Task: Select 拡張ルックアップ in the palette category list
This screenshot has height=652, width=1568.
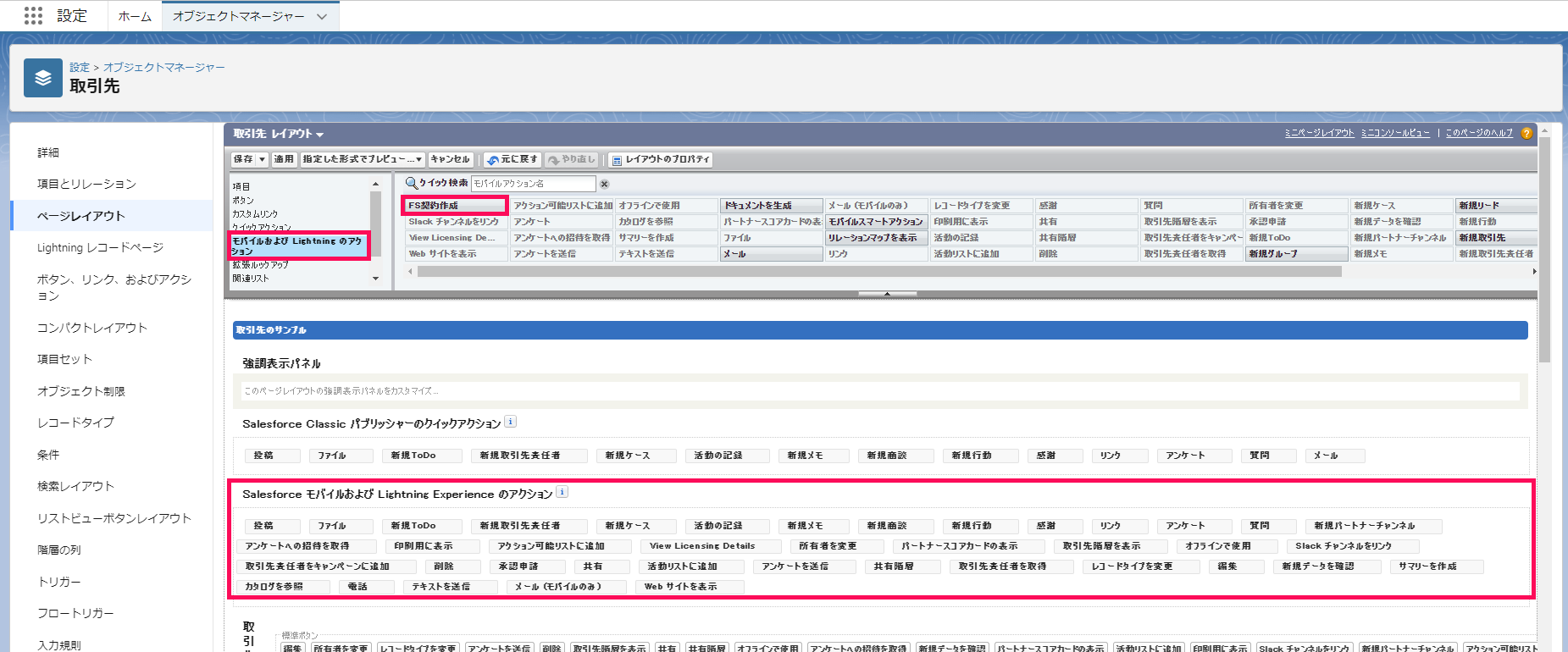Action: 261,265
